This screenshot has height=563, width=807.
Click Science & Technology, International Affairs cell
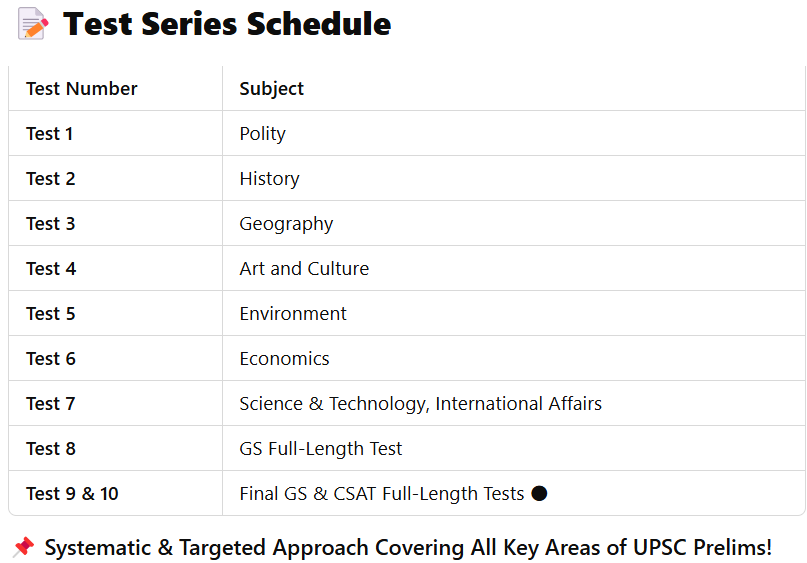point(420,403)
